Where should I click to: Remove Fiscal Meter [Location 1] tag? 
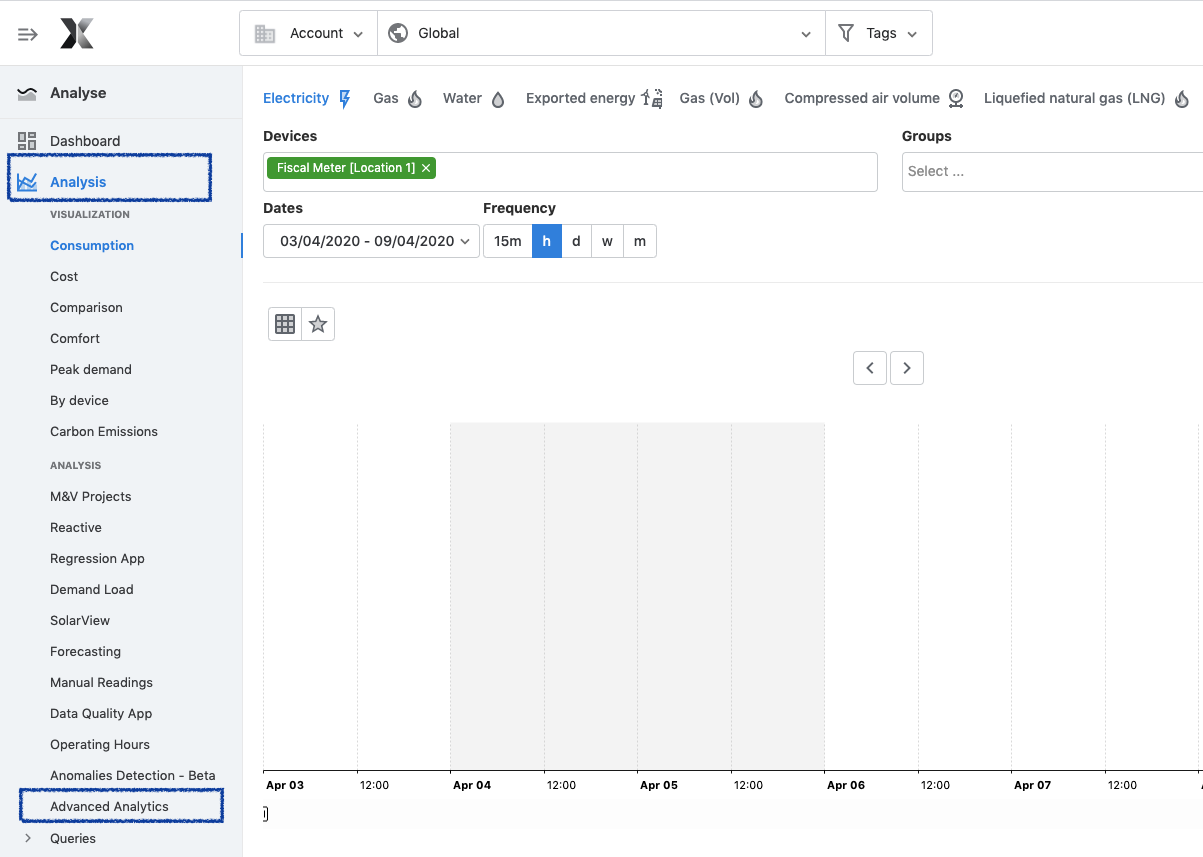point(426,168)
